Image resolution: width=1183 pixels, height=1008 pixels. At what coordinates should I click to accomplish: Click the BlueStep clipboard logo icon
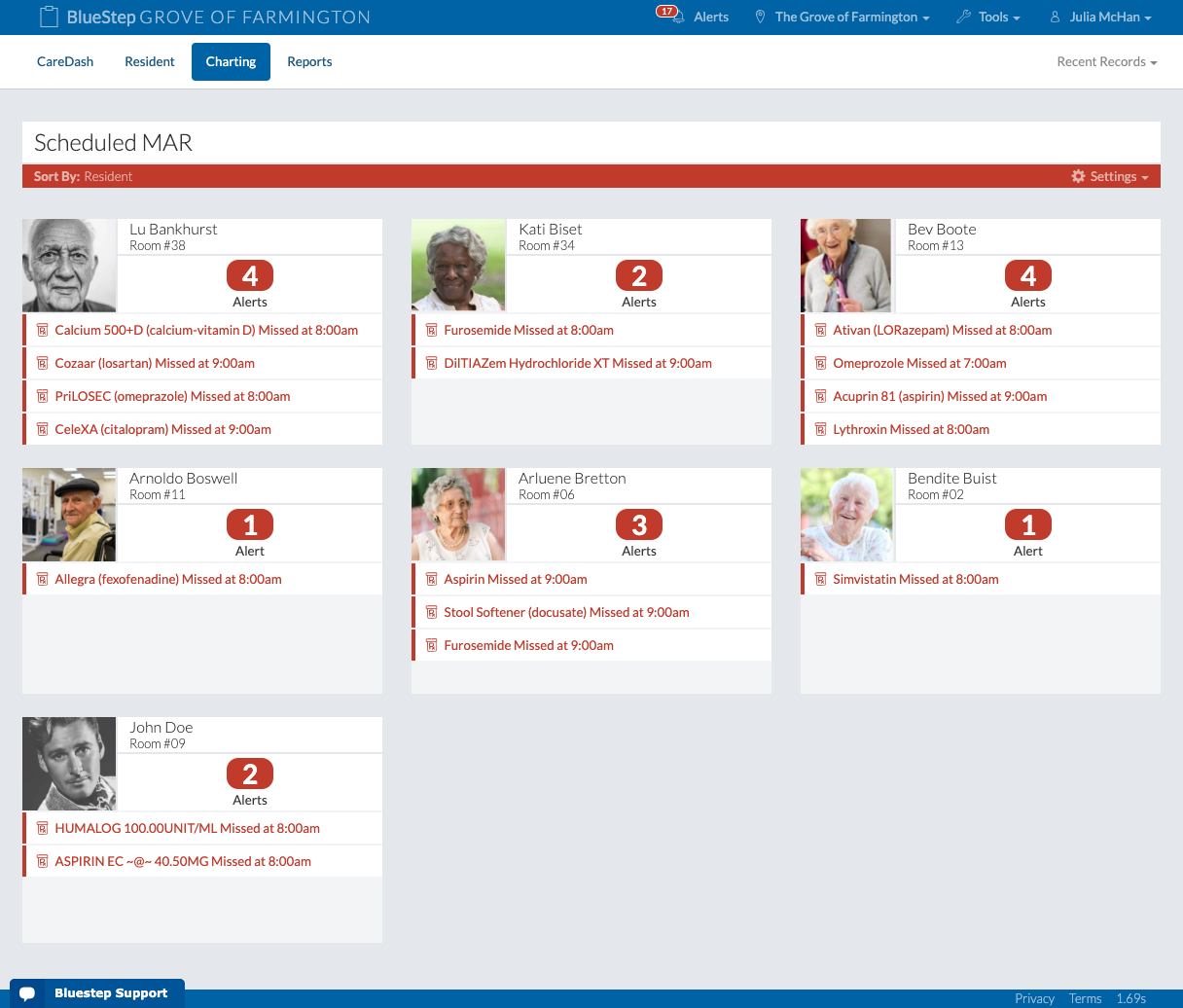click(x=49, y=17)
